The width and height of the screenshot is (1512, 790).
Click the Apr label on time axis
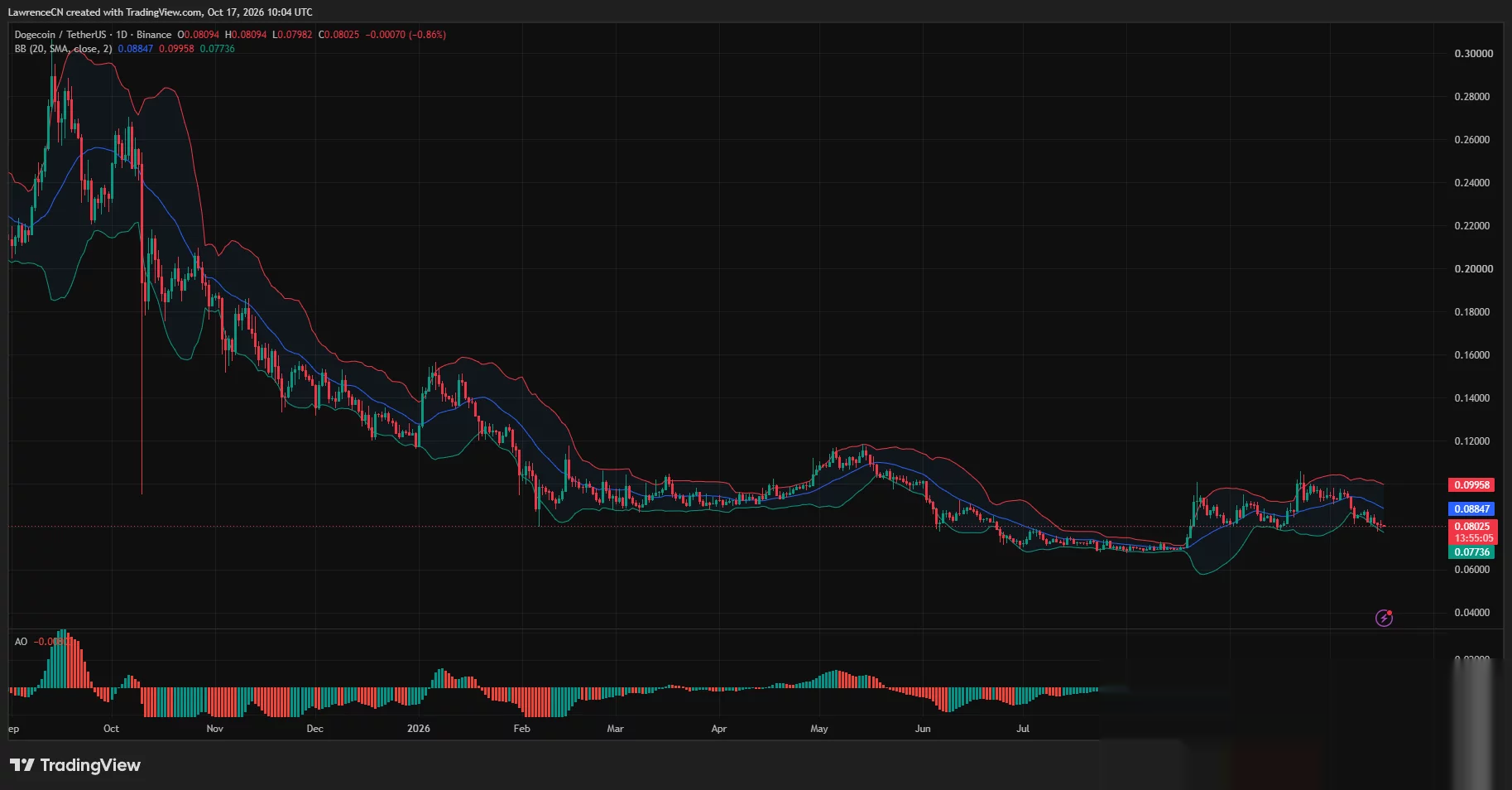pyautogui.click(x=718, y=729)
